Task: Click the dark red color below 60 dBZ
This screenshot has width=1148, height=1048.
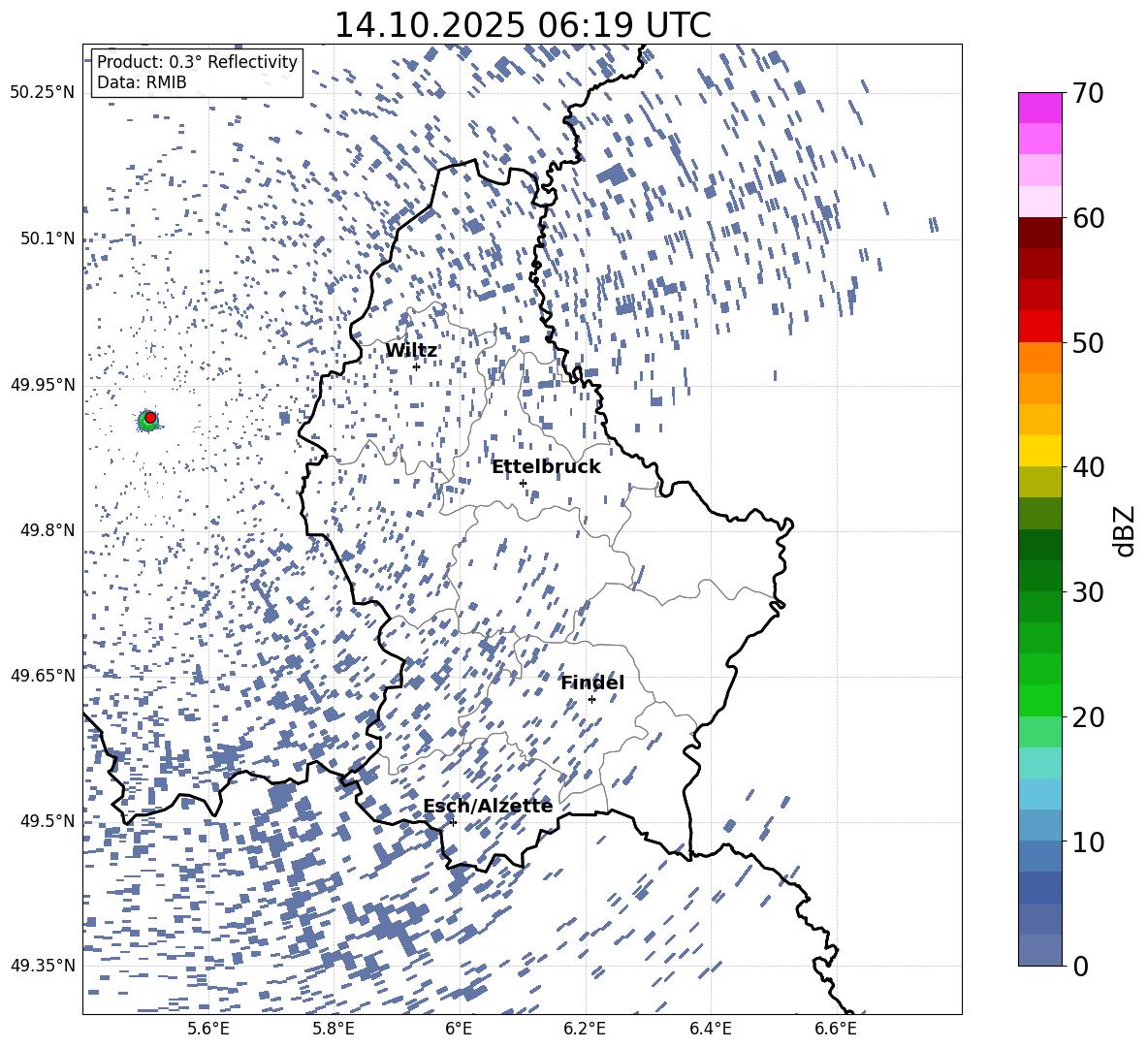Action: tap(1040, 233)
